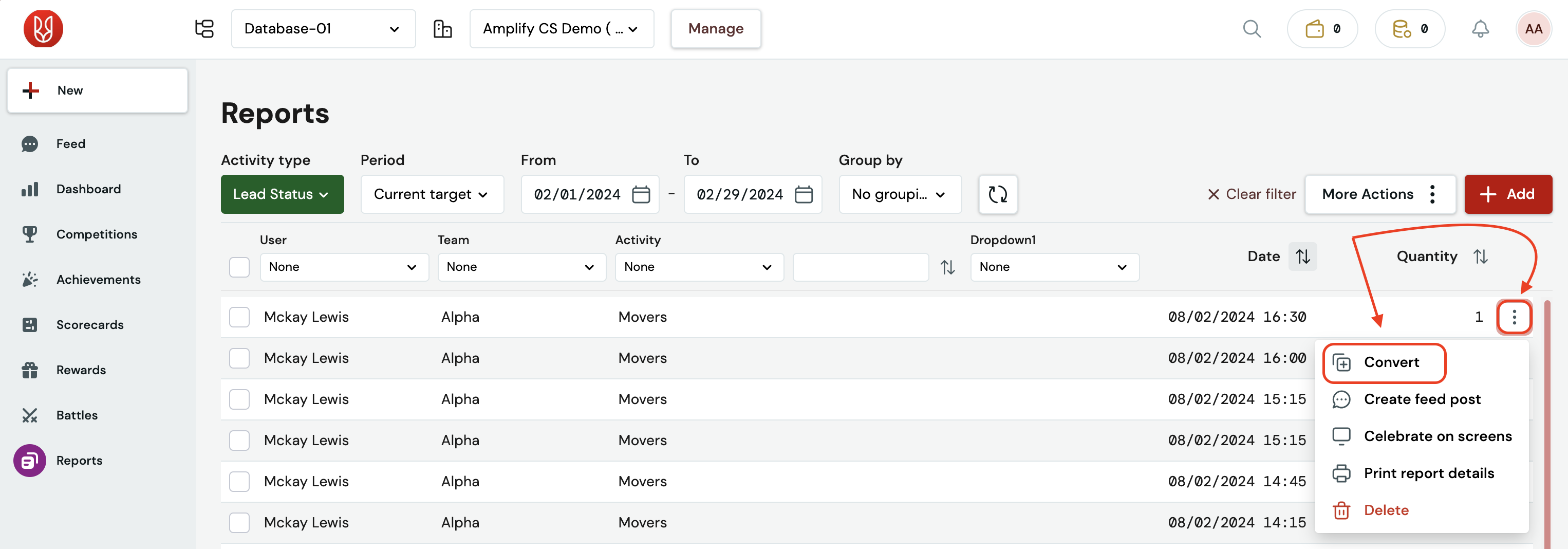The width and height of the screenshot is (1568, 549).
Task: Select the 08/02/2024 14:45 row checkbox
Action: click(239, 481)
